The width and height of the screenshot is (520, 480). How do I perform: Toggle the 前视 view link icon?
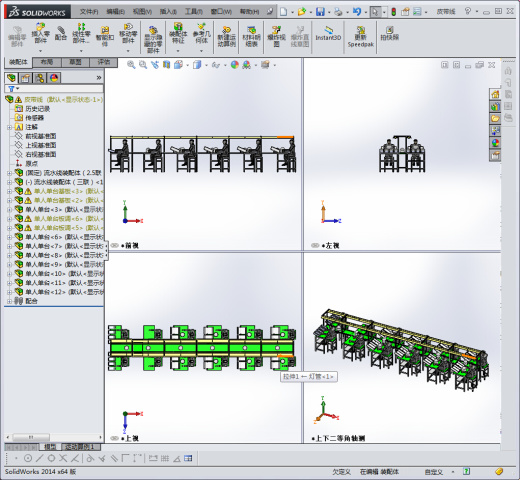coord(114,245)
